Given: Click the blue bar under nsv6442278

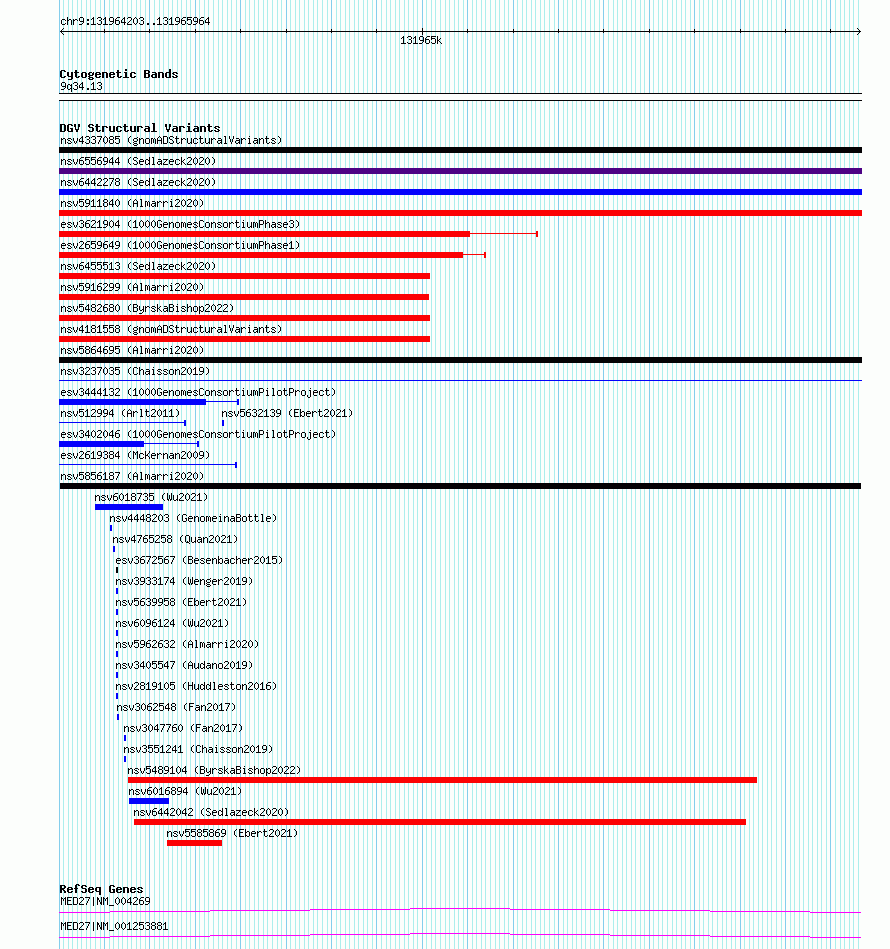Looking at the screenshot, I should 460,192.
